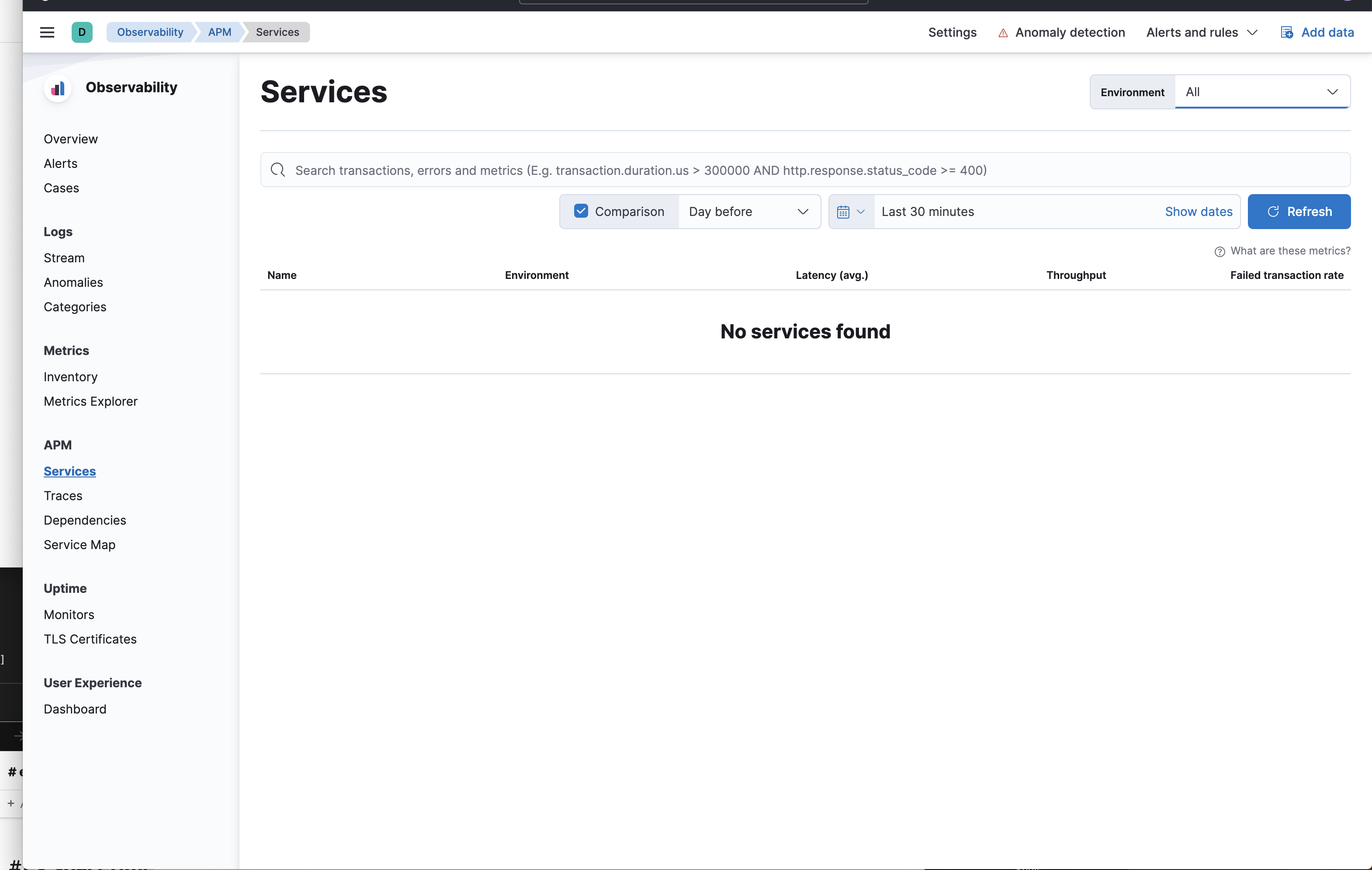The image size is (1372, 870).
Task: Click the Failed transaction rate column header
Action: point(1286,275)
